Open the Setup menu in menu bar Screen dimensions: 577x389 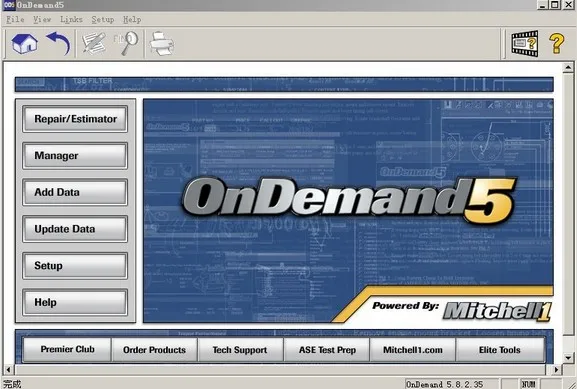pyautogui.click(x=103, y=20)
